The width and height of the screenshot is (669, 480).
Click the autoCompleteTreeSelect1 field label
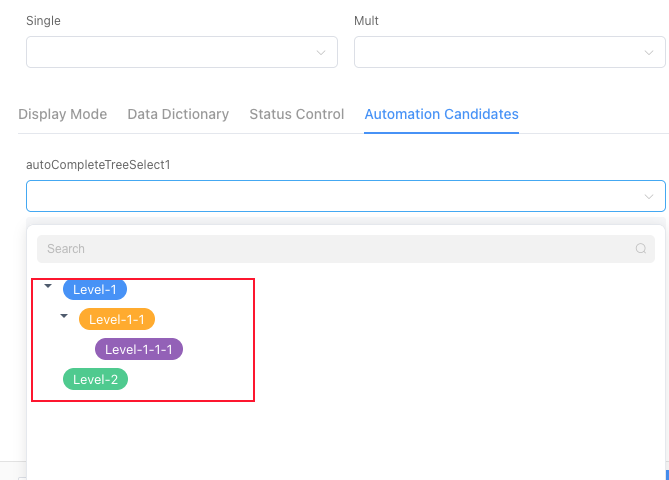98,164
